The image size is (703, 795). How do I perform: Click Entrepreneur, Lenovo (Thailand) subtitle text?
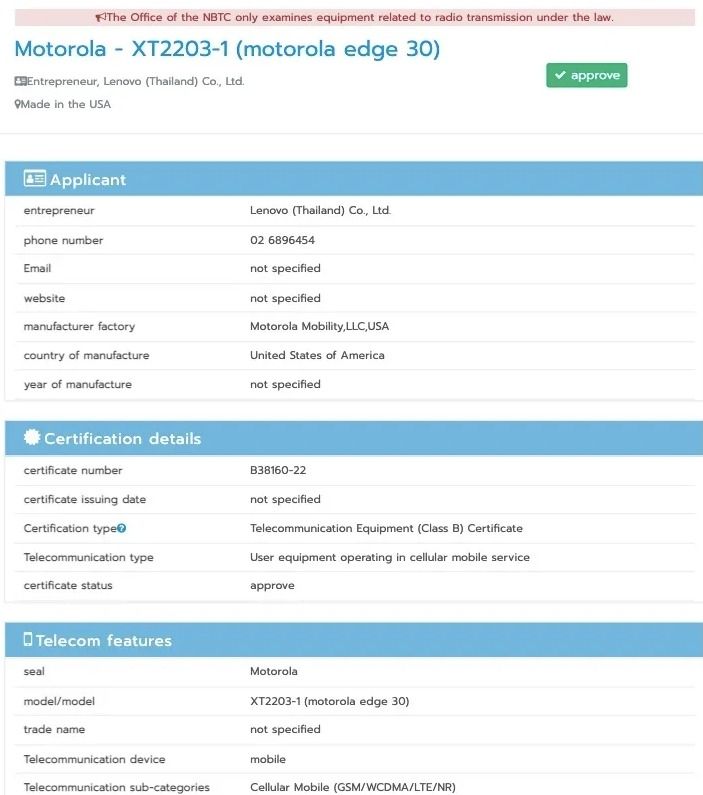(x=135, y=81)
